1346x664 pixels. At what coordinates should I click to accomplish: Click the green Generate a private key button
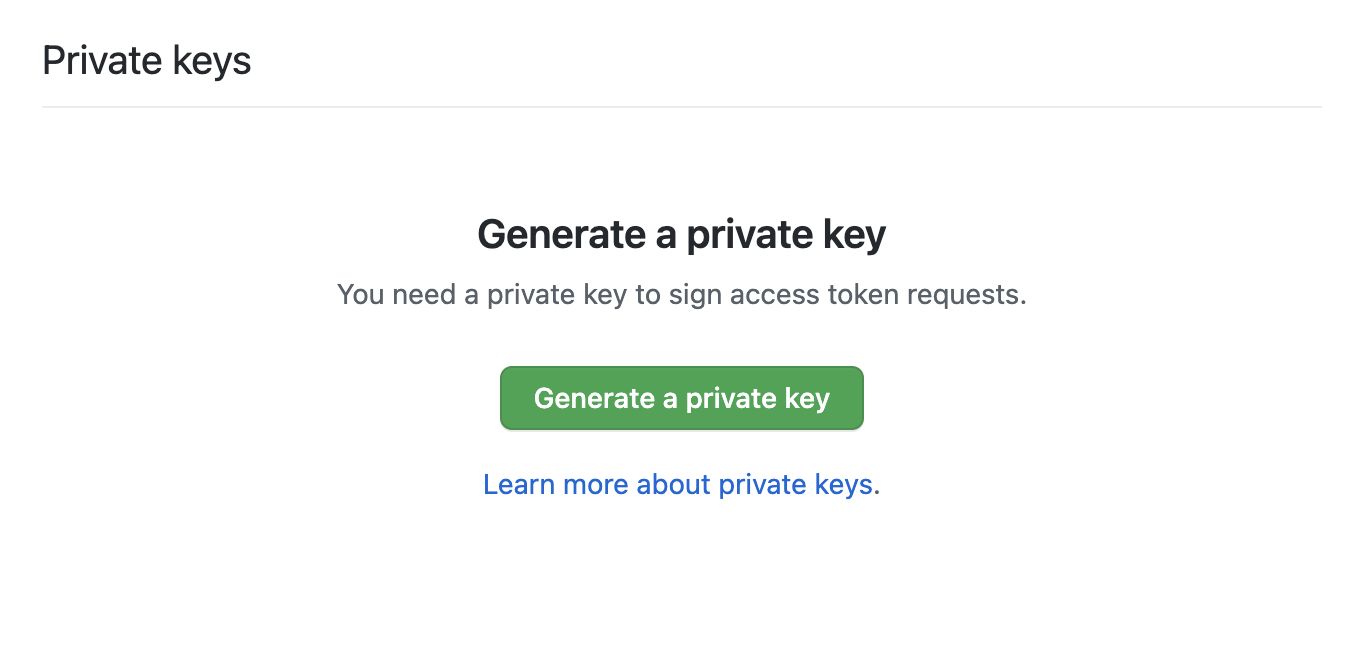click(x=681, y=398)
